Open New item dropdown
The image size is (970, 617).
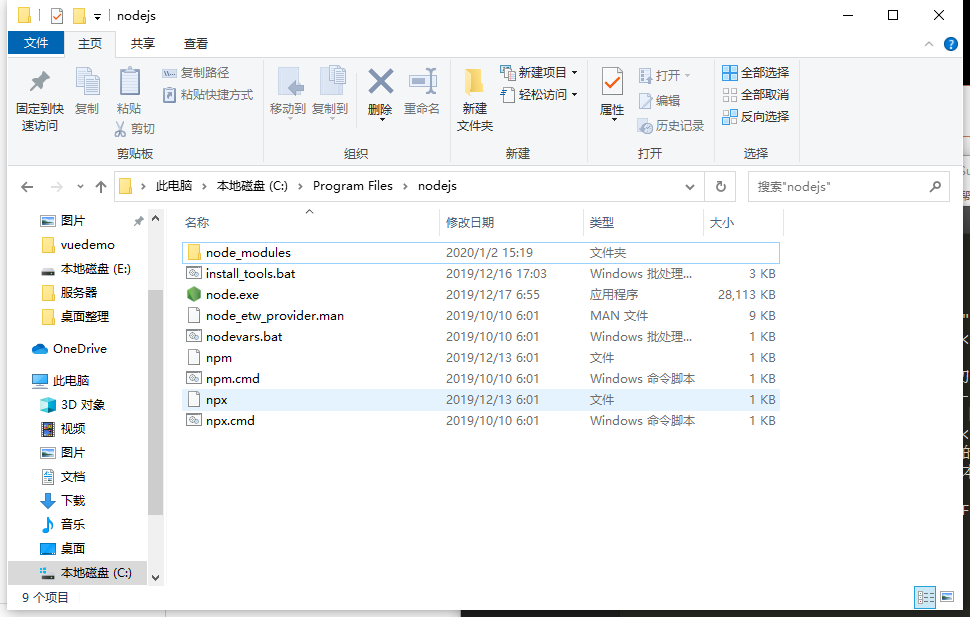coord(539,73)
